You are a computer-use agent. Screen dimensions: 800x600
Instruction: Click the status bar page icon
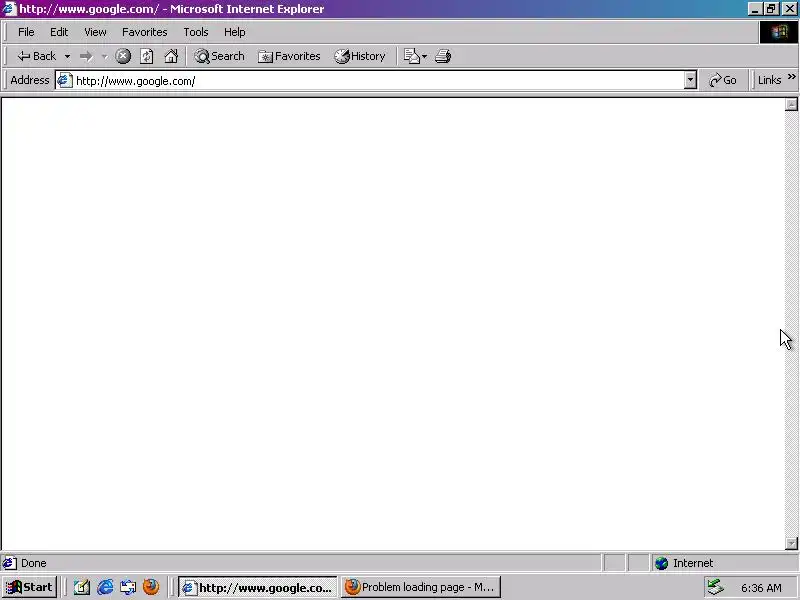pos(9,563)
